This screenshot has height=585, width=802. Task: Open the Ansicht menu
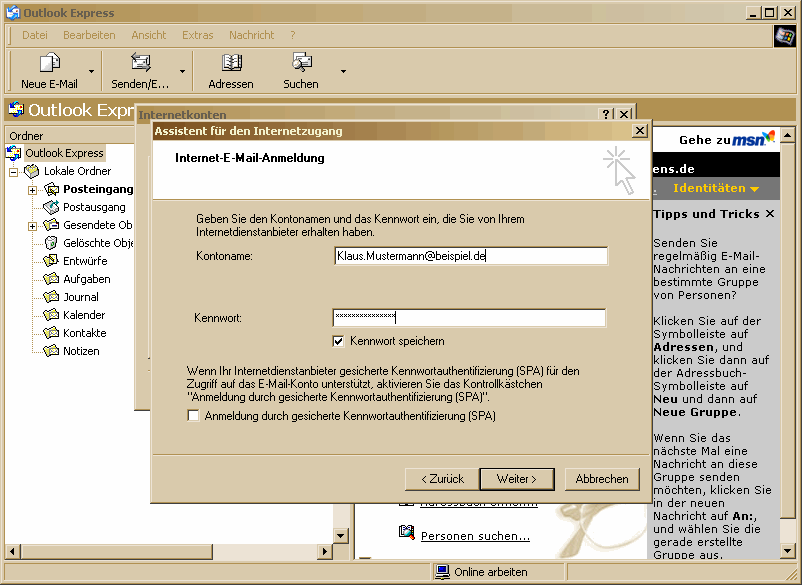click(x=149, y=35)
